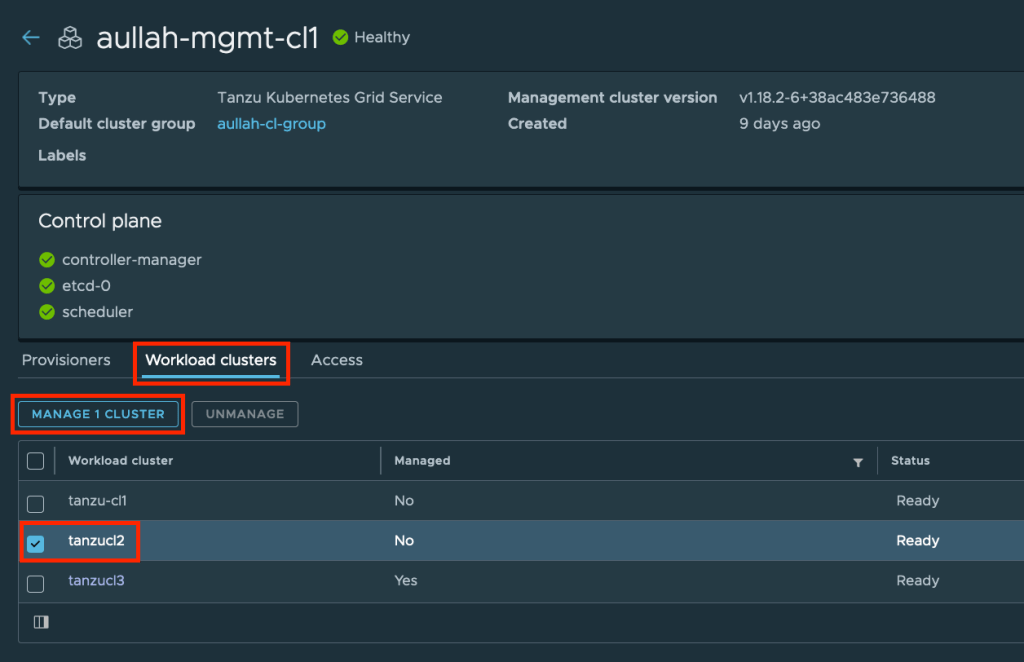Select the tanzucl3 row checkbox
This screenshot has width=1024, height=662.
coord(36,583)
